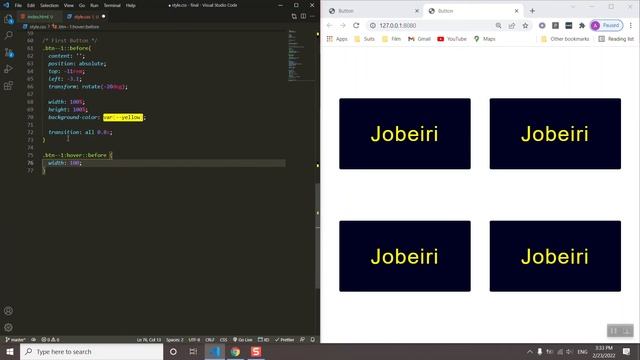Open the Go menu
This screenshot has height=360, width=640.
[x=82, y=5]
